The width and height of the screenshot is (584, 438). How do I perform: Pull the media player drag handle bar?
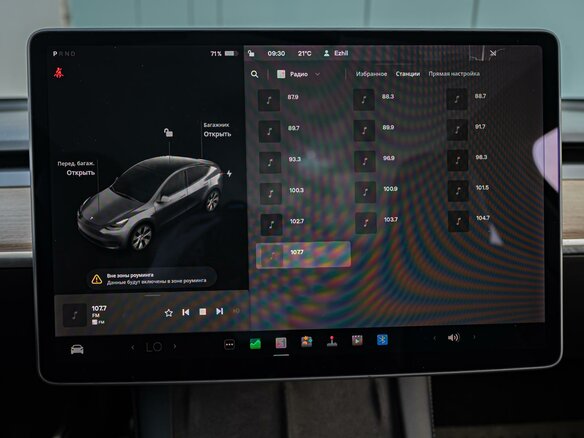[x=152, y=295]
